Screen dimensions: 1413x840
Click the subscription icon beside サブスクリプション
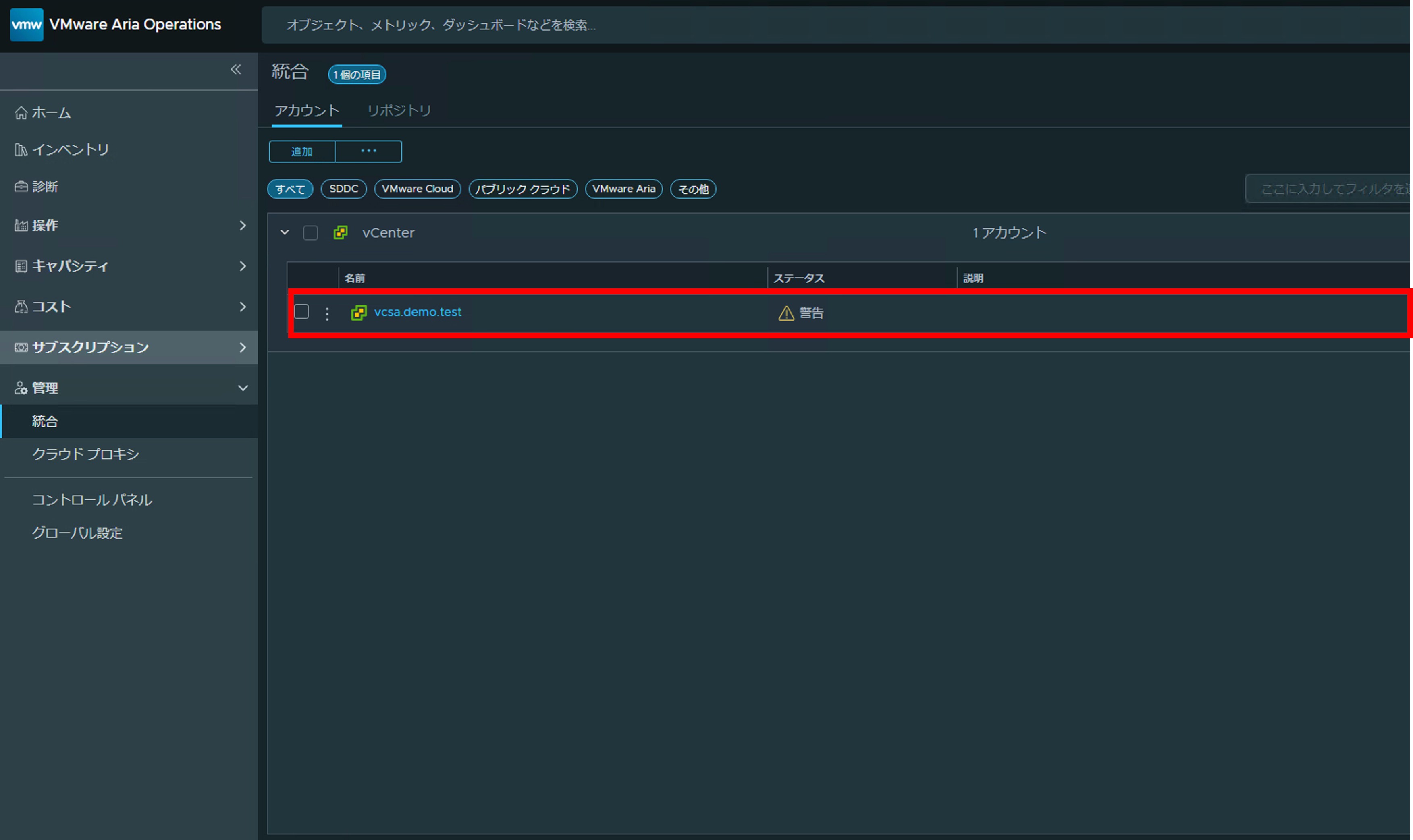tap(21, 348)
